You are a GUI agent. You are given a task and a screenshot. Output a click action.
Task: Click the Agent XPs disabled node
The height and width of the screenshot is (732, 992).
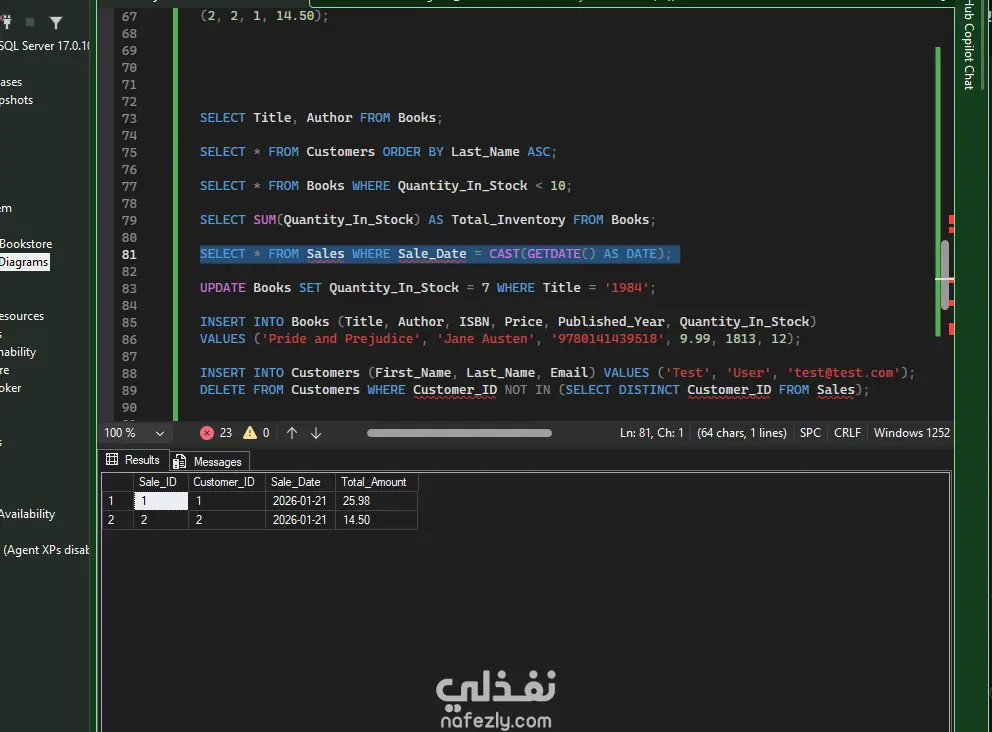(x=46, y=550)
